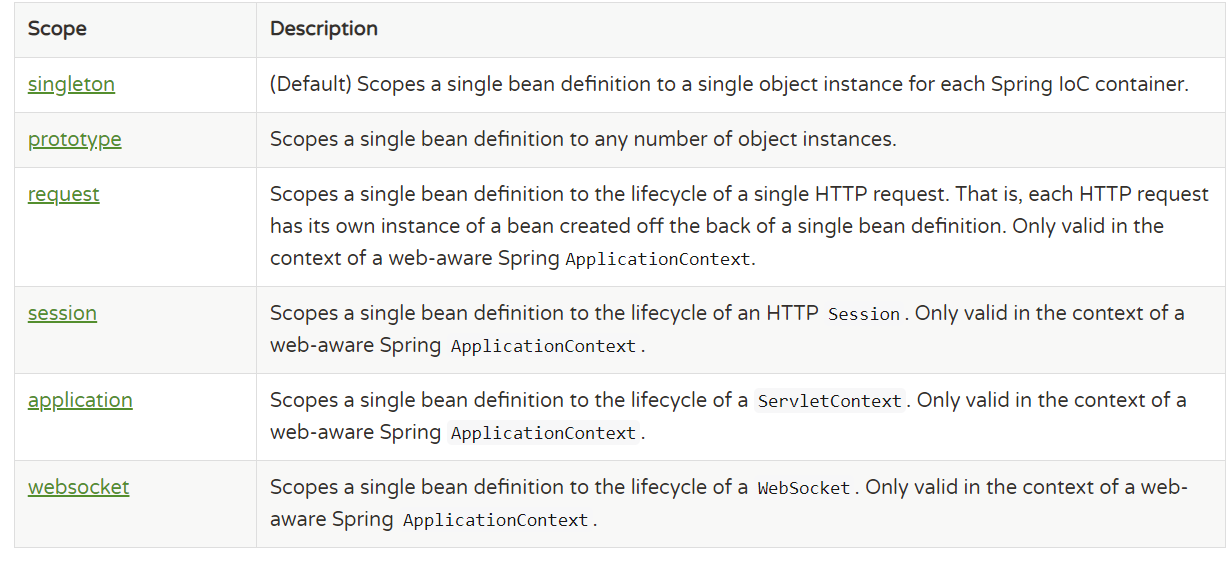Follow the prototype scope link
Image resolution: width=1230 pixels, height=563 pixels.
(74, 140)
